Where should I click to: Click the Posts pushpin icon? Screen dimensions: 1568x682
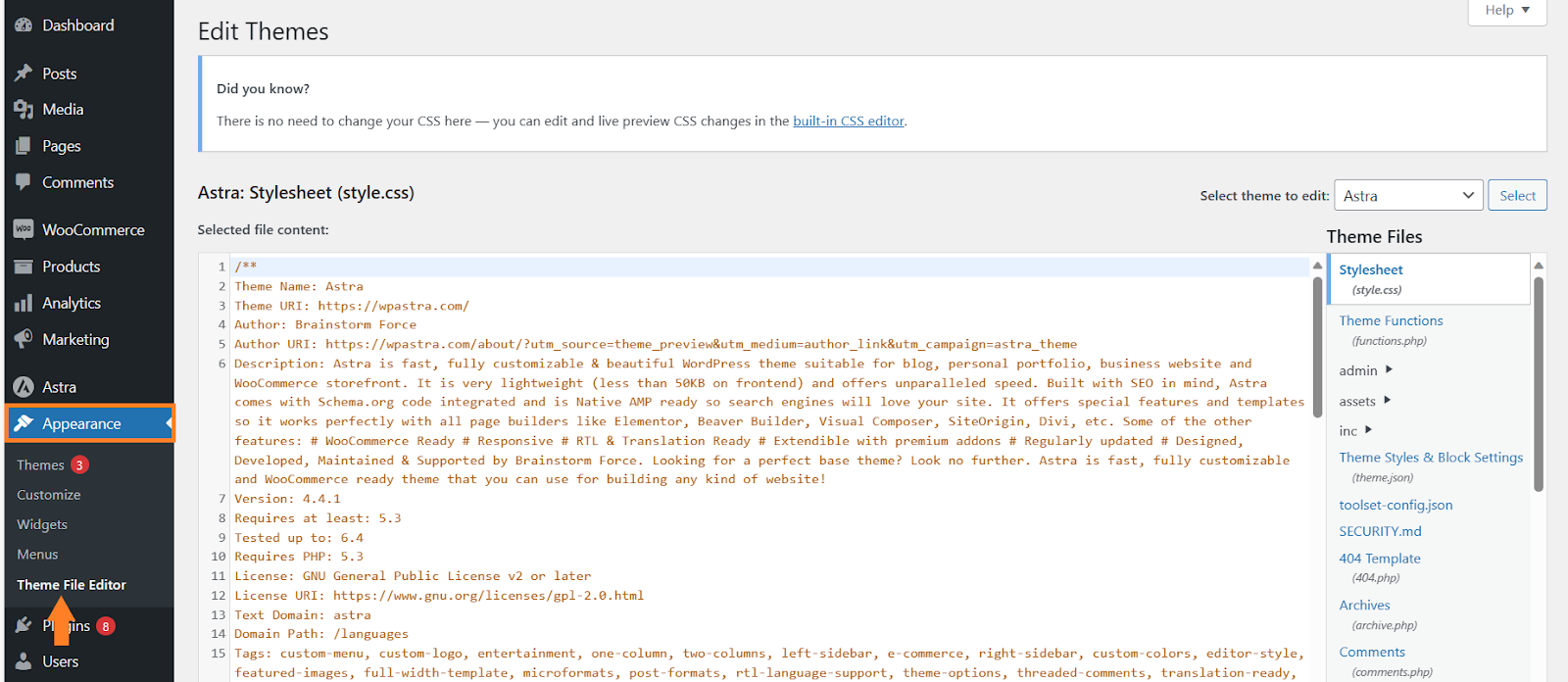(24, 73)
